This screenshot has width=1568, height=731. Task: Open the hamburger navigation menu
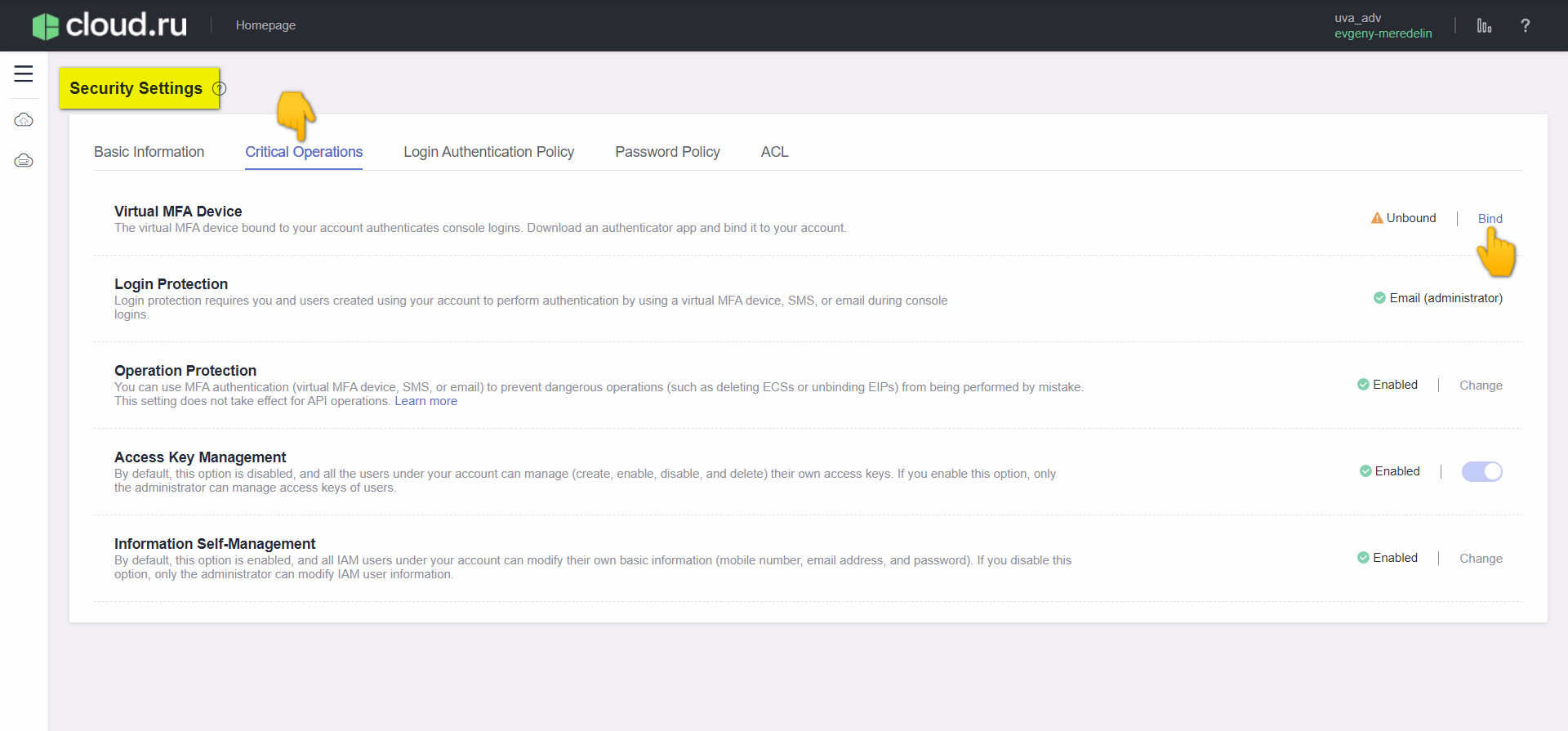click(24, 74)
